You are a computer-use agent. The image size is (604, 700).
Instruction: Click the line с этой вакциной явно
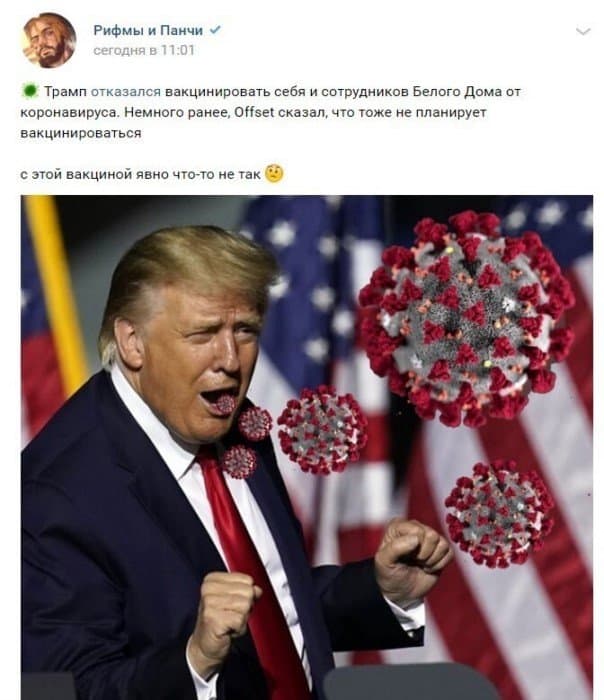140,174
